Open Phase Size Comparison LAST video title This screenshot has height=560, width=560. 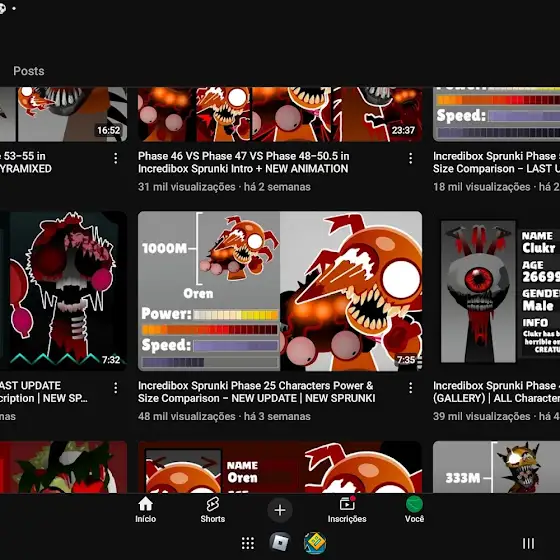pyautogui.click(x=496, y=162)
